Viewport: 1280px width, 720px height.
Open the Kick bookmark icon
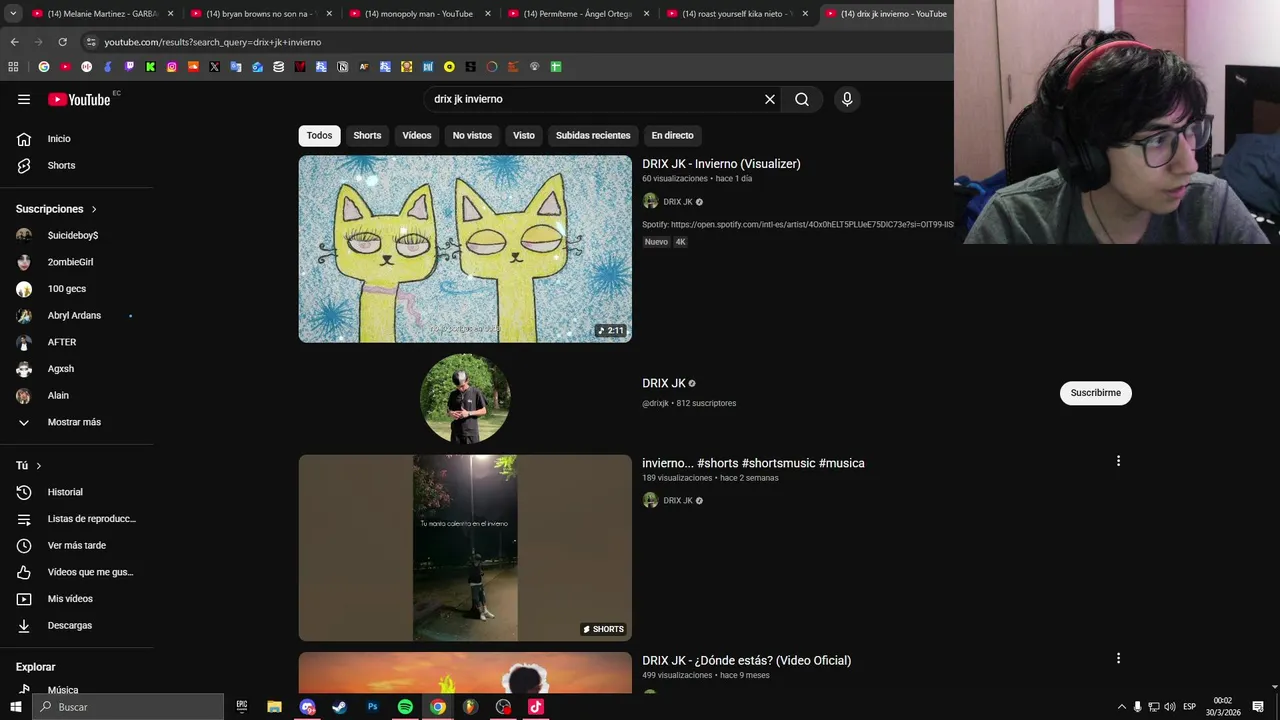150,67
